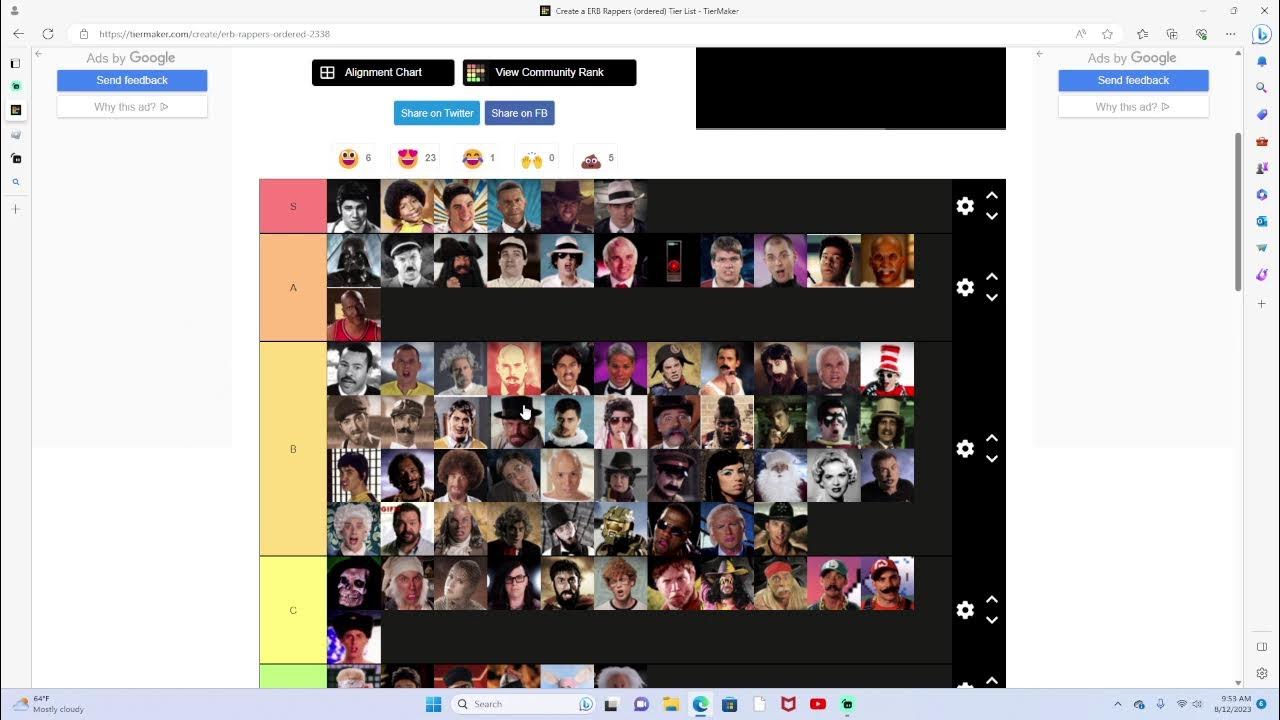Move the C tier row up

tap(992, 600)
